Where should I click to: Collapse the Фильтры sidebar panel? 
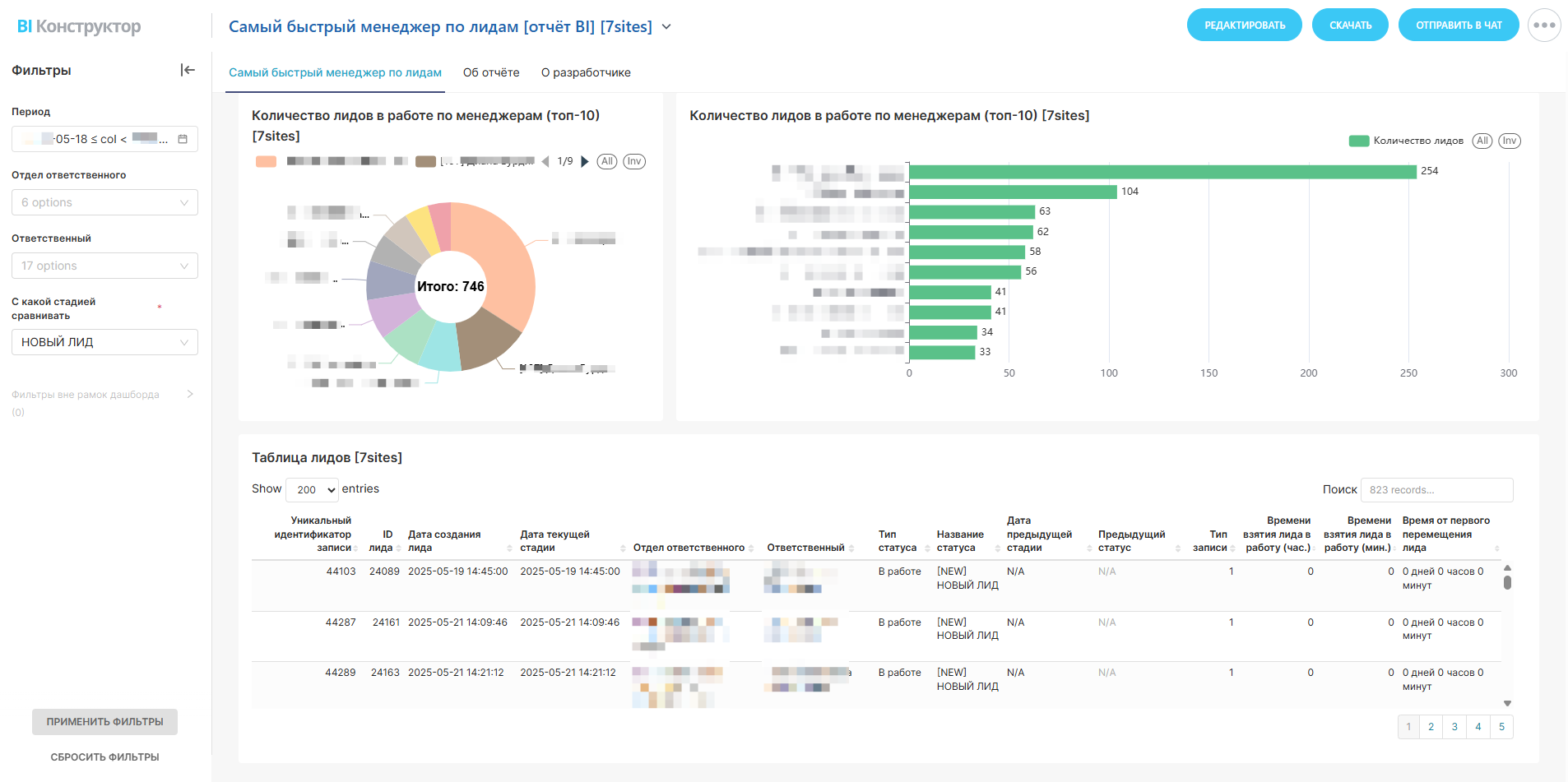[188, 71]
